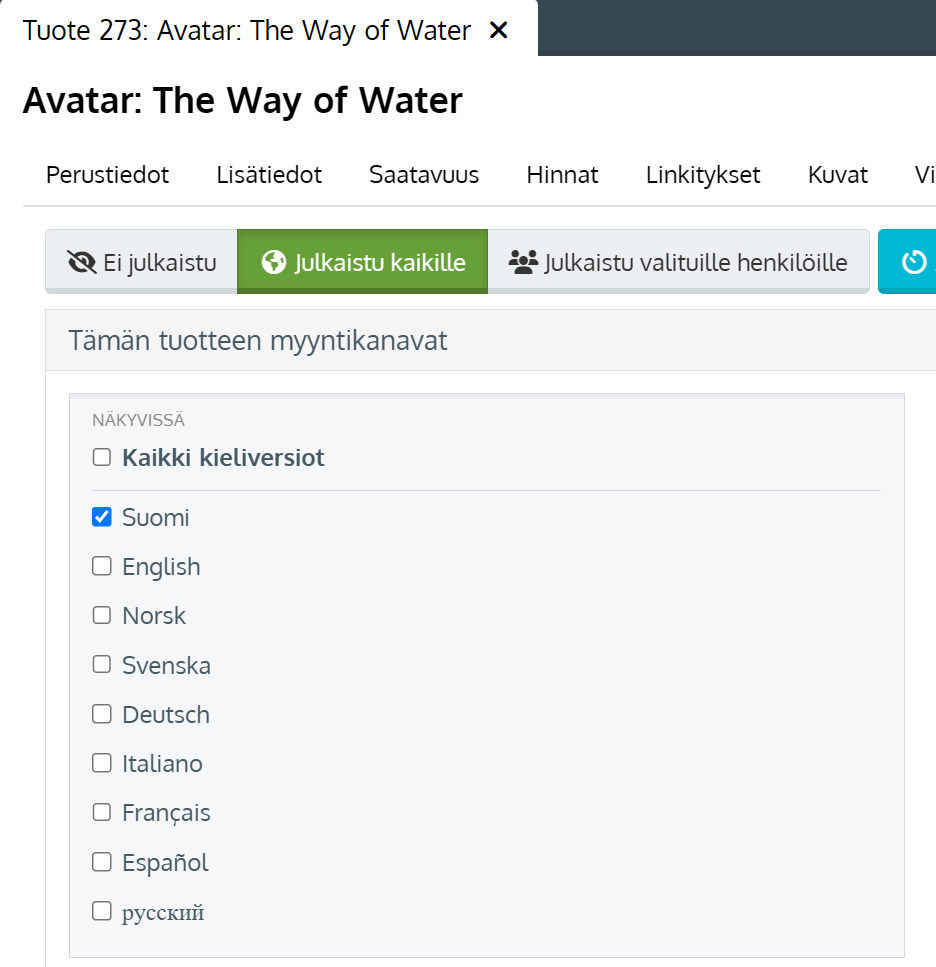Open the Perustiedot tab

click(x=107, y=175)
